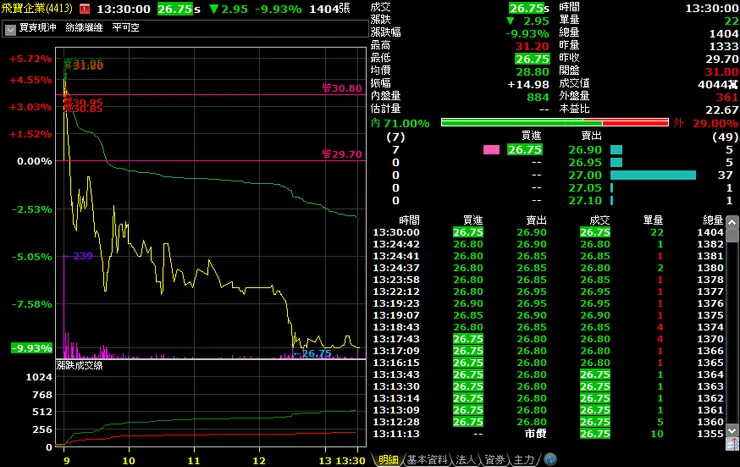Select the 13:23:58 trade row
The height and width of the screenshot is (467, 740).
548,279
